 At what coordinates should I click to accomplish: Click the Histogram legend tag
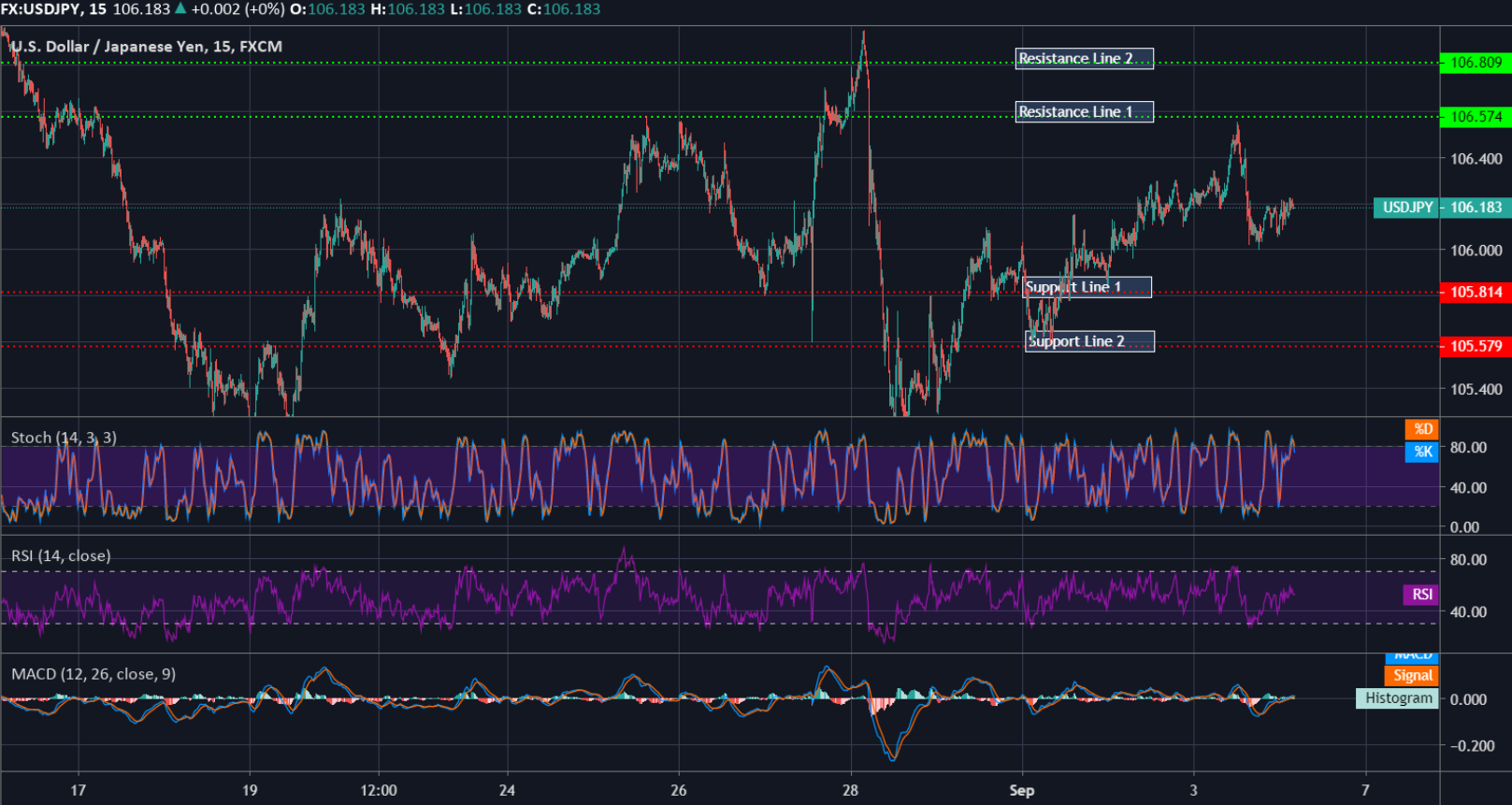tap(1397, 698)
